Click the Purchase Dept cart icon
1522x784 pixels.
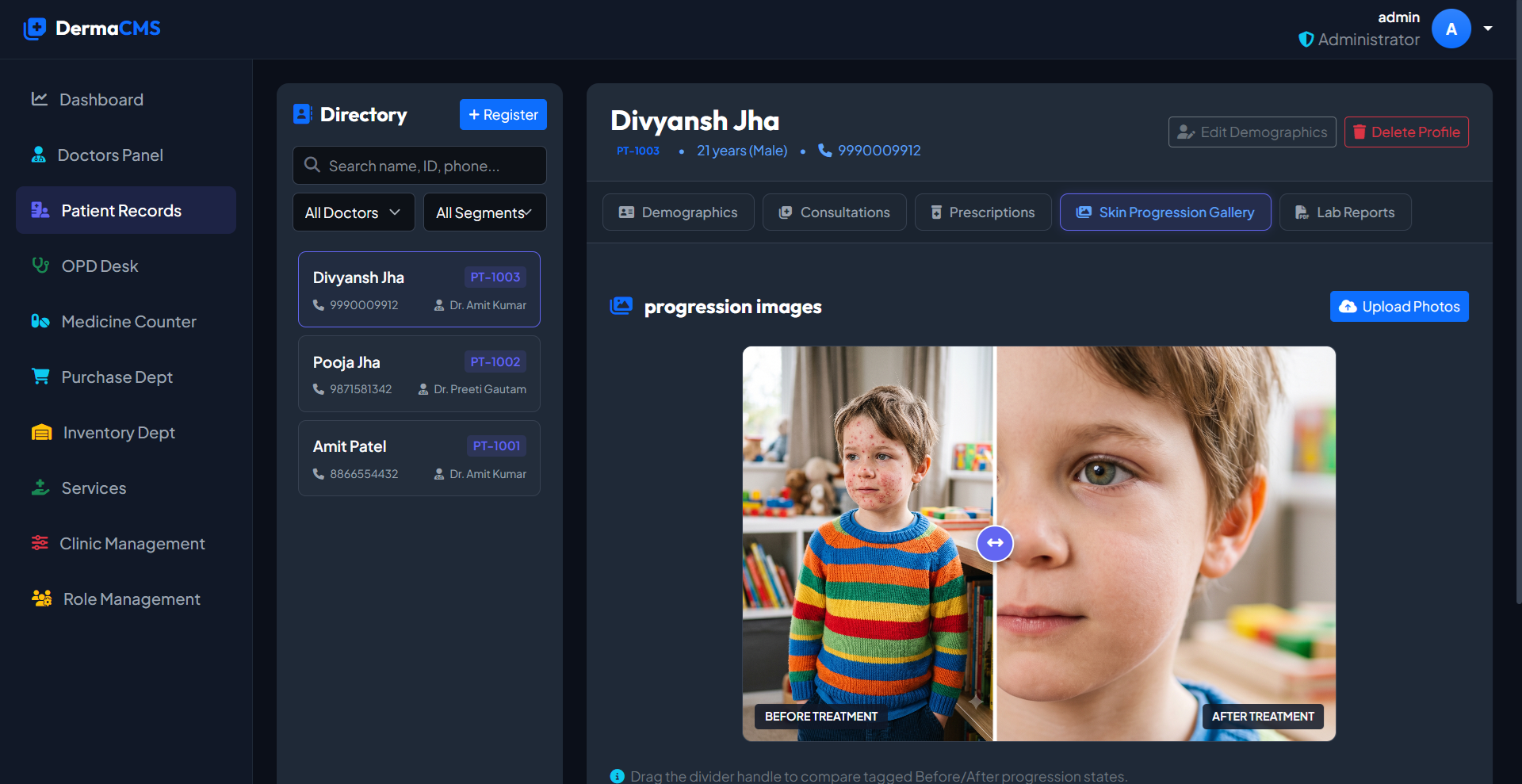(x=40, y=377)
